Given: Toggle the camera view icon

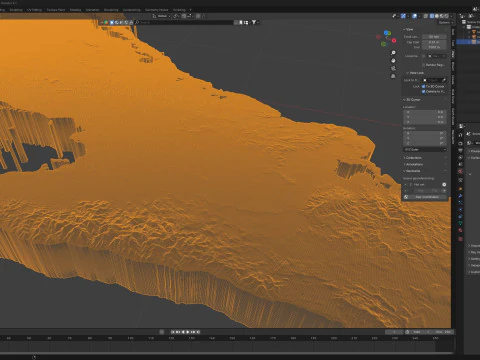Looking at the screenshot, I should pyautogui.click(x=393, y=68).
